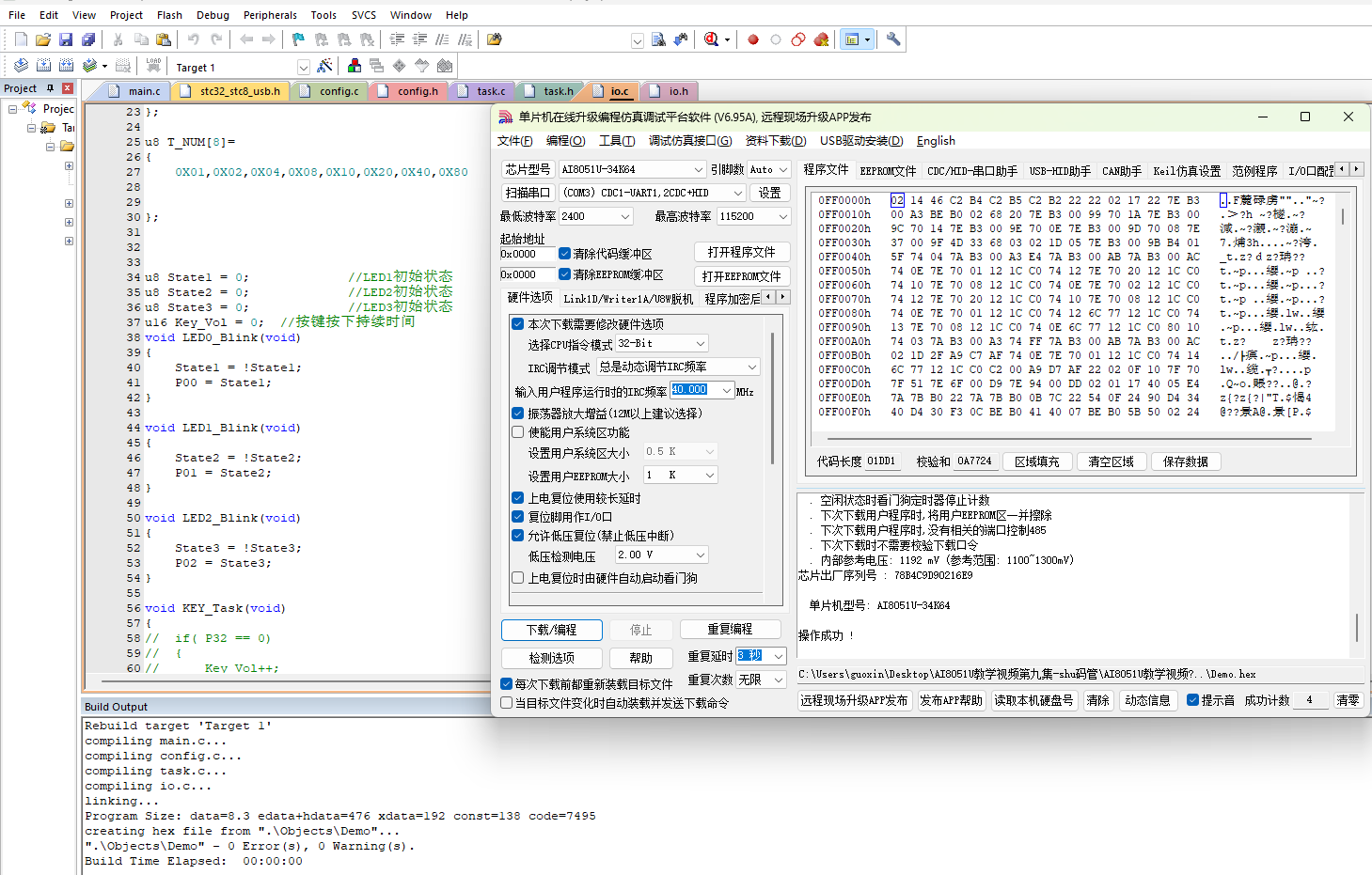Disable all breakpoints with the double-circle icon

798,39
